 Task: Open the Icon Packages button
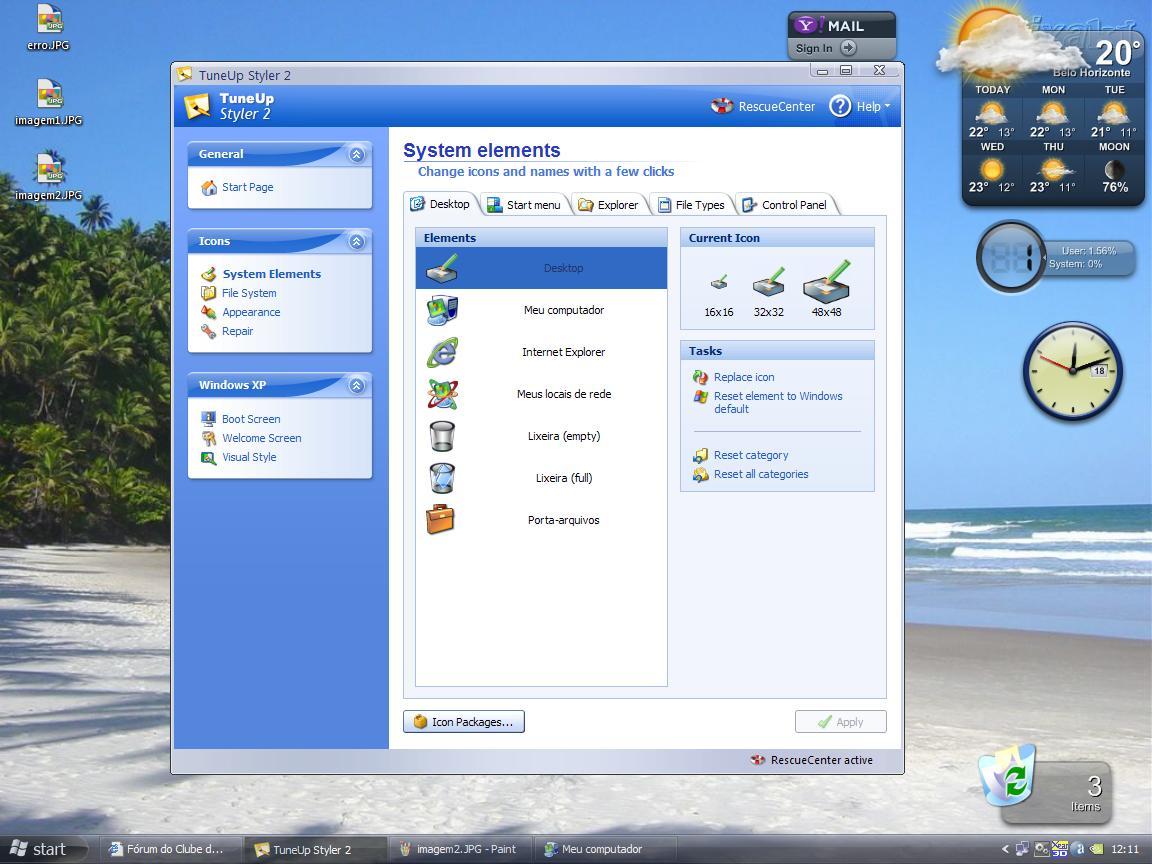point(464,722)
